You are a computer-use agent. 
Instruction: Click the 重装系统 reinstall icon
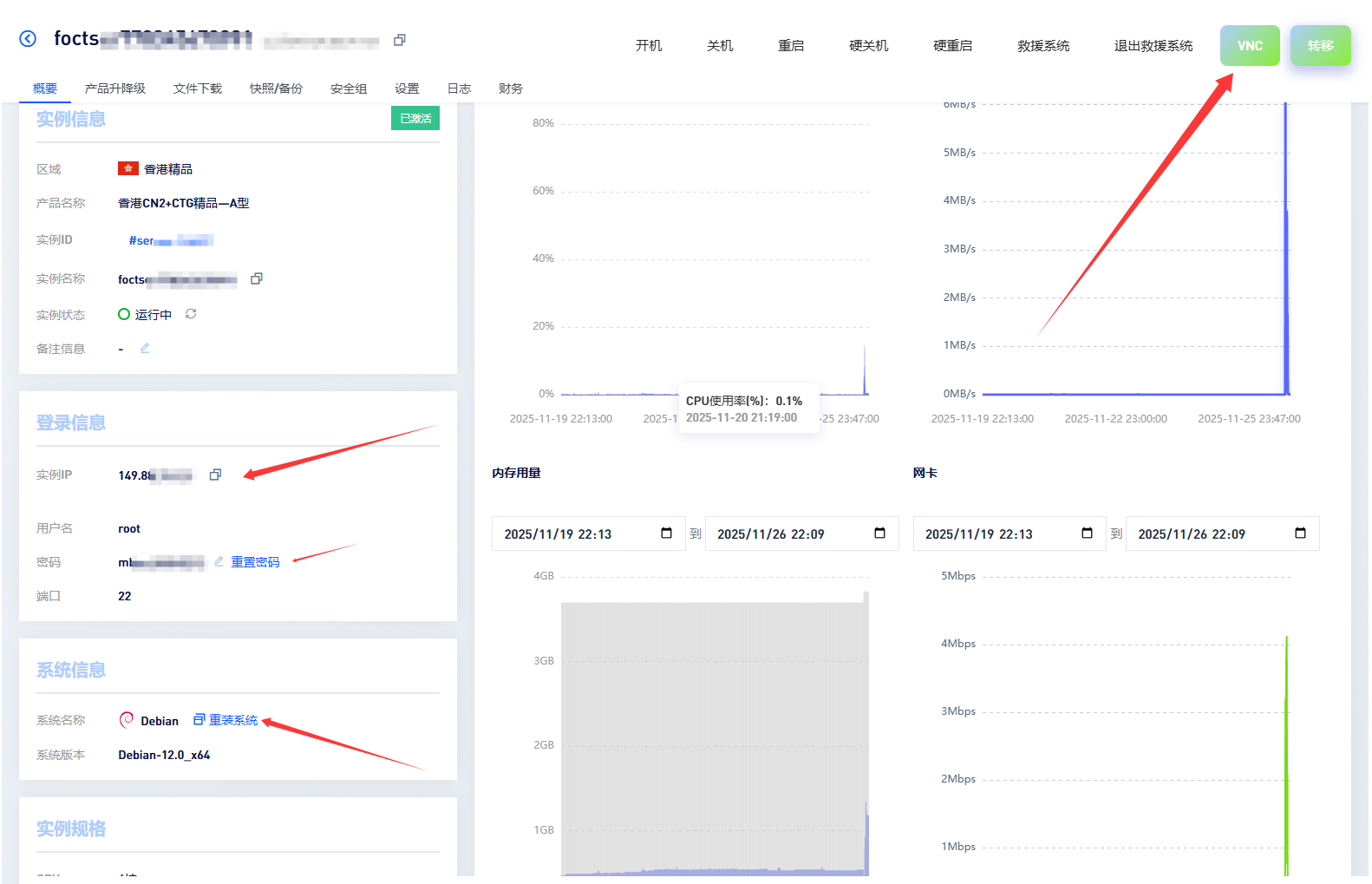(199, 719)
